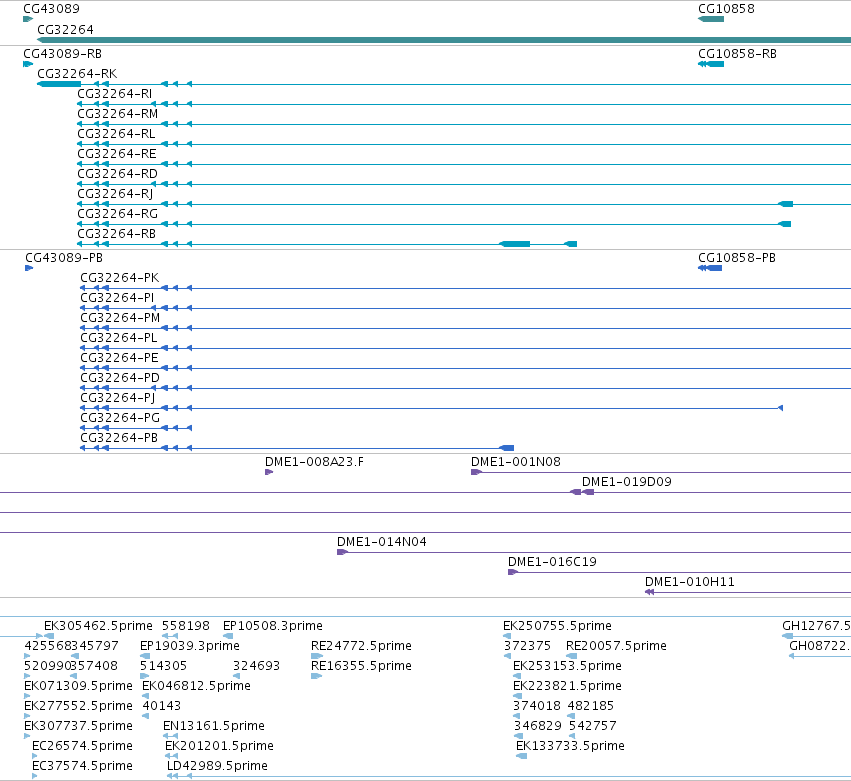Select the CG32264-RL transcript label
Viewport: 851px width, 781px height.
pyautogui.click(x=116, y=134)
